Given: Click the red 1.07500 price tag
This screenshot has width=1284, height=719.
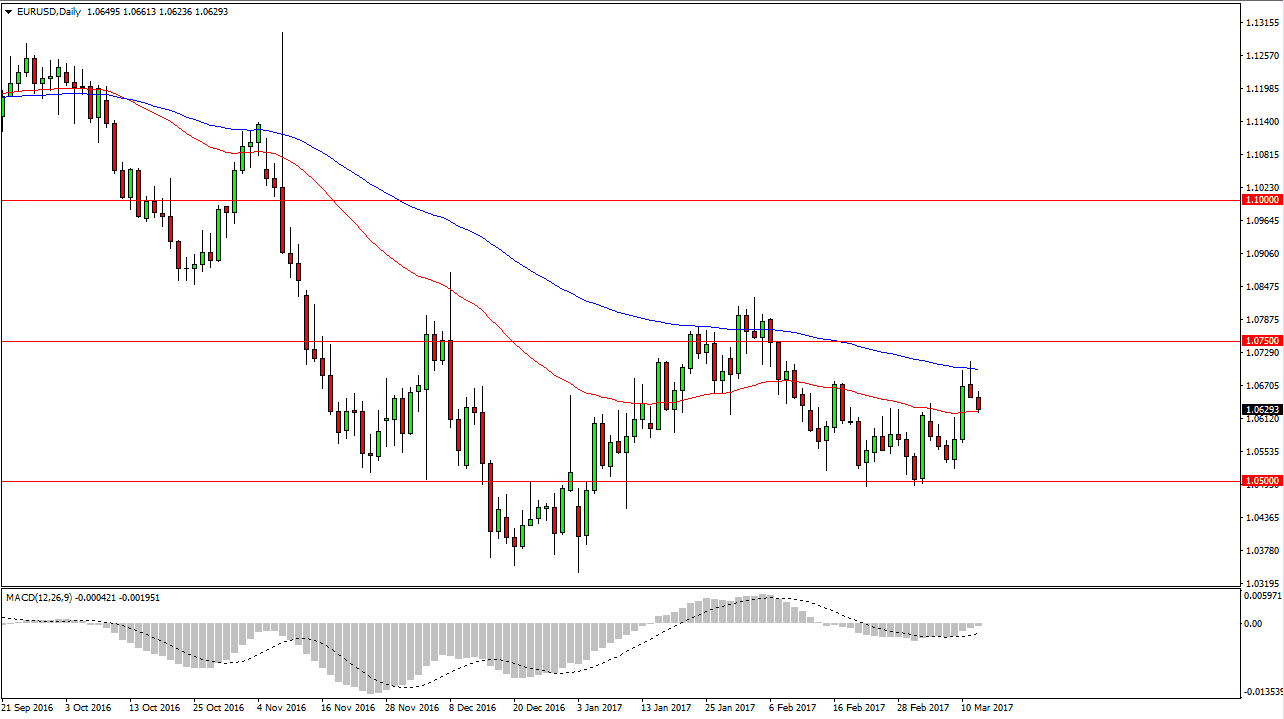Looking at the screenshot, I should pos(1260,340).
